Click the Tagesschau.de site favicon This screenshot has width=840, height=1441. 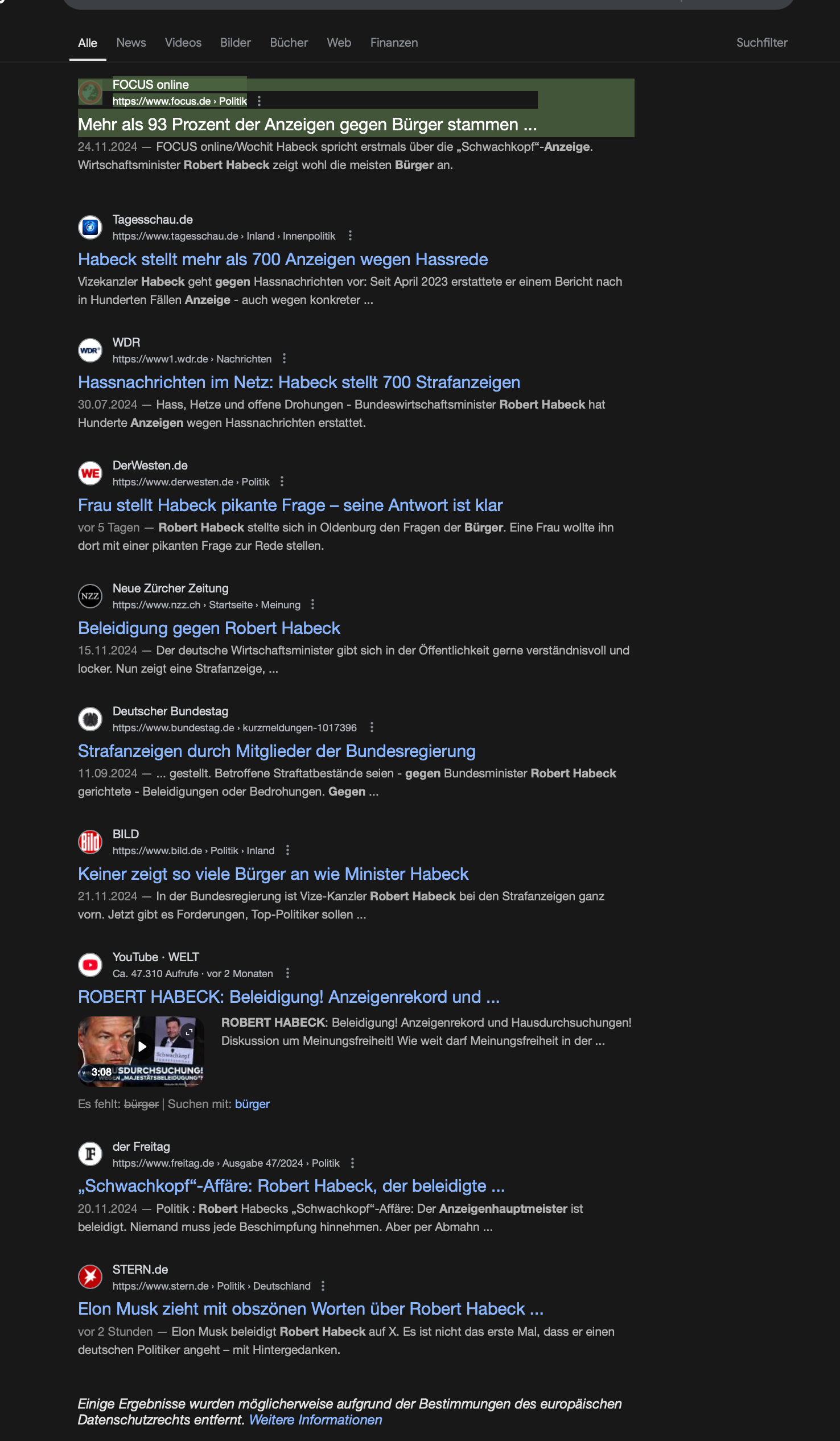tap(90, 227)
